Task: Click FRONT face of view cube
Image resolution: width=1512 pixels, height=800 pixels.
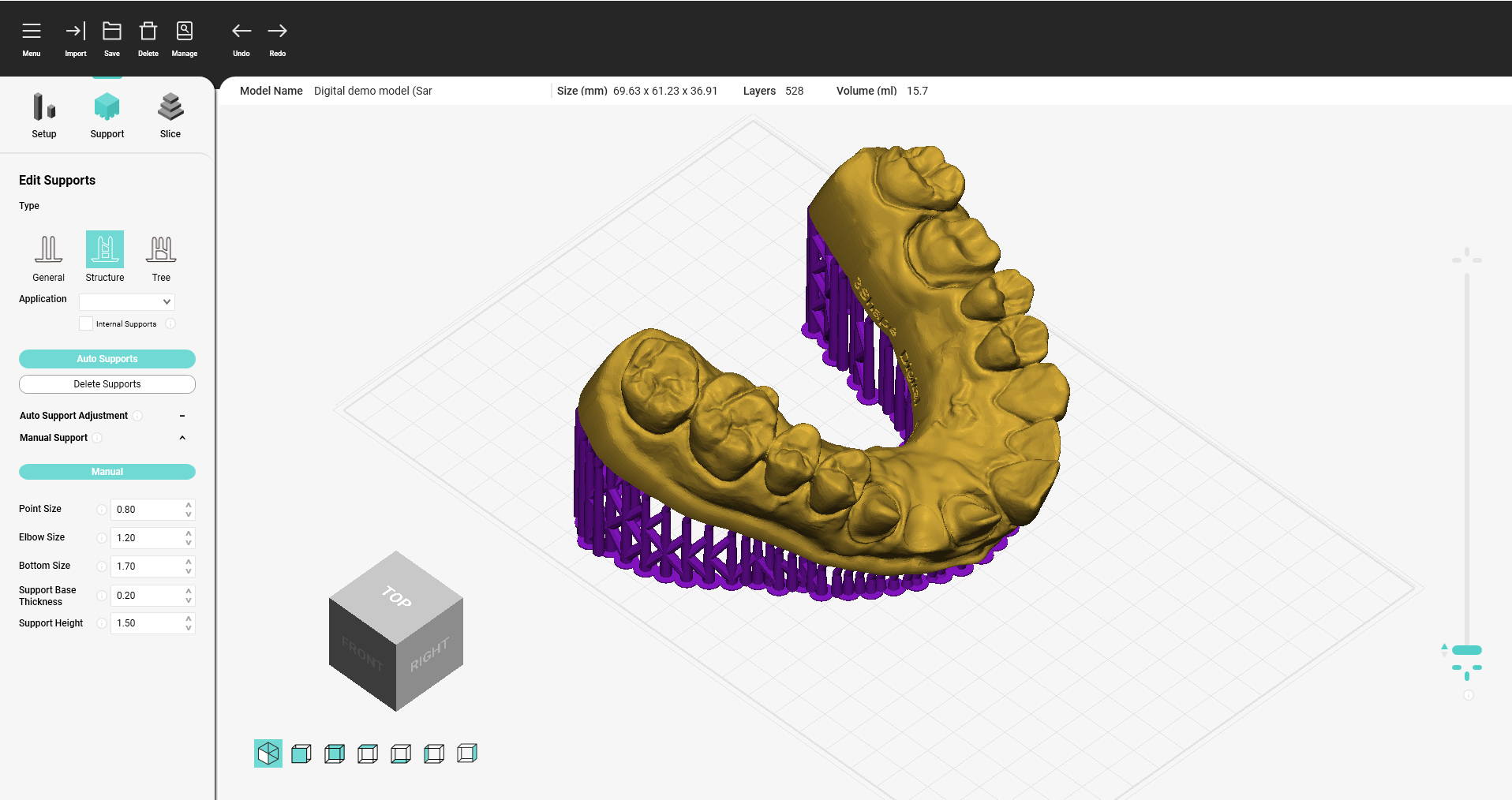Action: [x=361, y=654]
